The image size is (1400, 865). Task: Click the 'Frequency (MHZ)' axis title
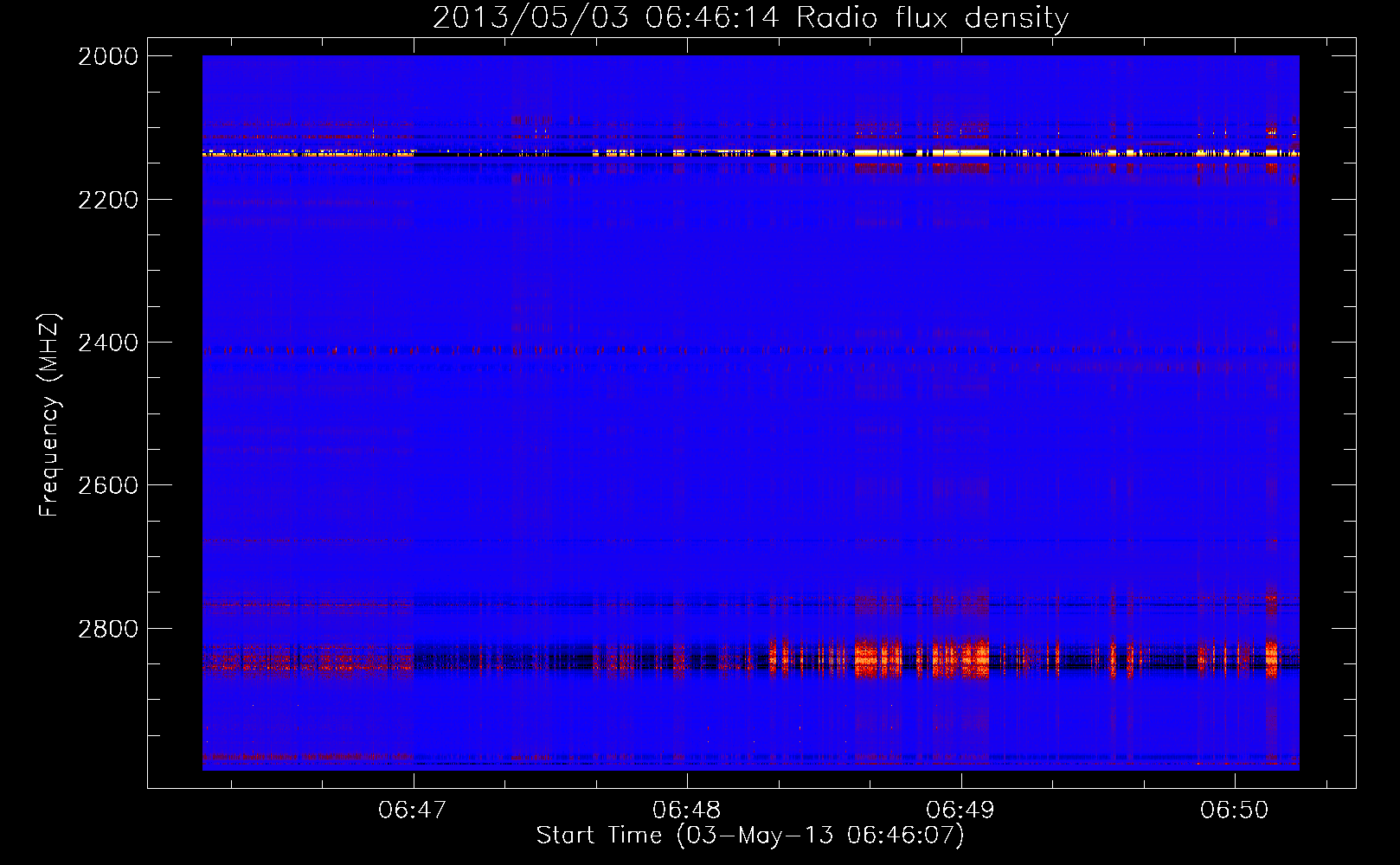click(49, 415)
